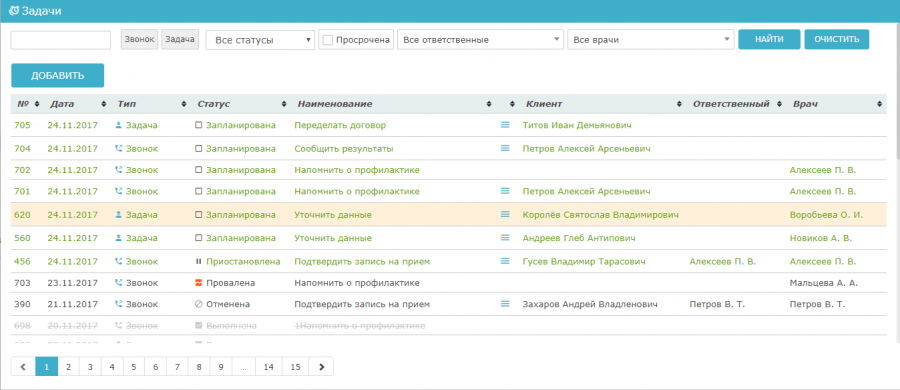This screenshot has width=900, height=390.
Task: Open details icon for task 560 row
Action: click(x=505, y=237)
